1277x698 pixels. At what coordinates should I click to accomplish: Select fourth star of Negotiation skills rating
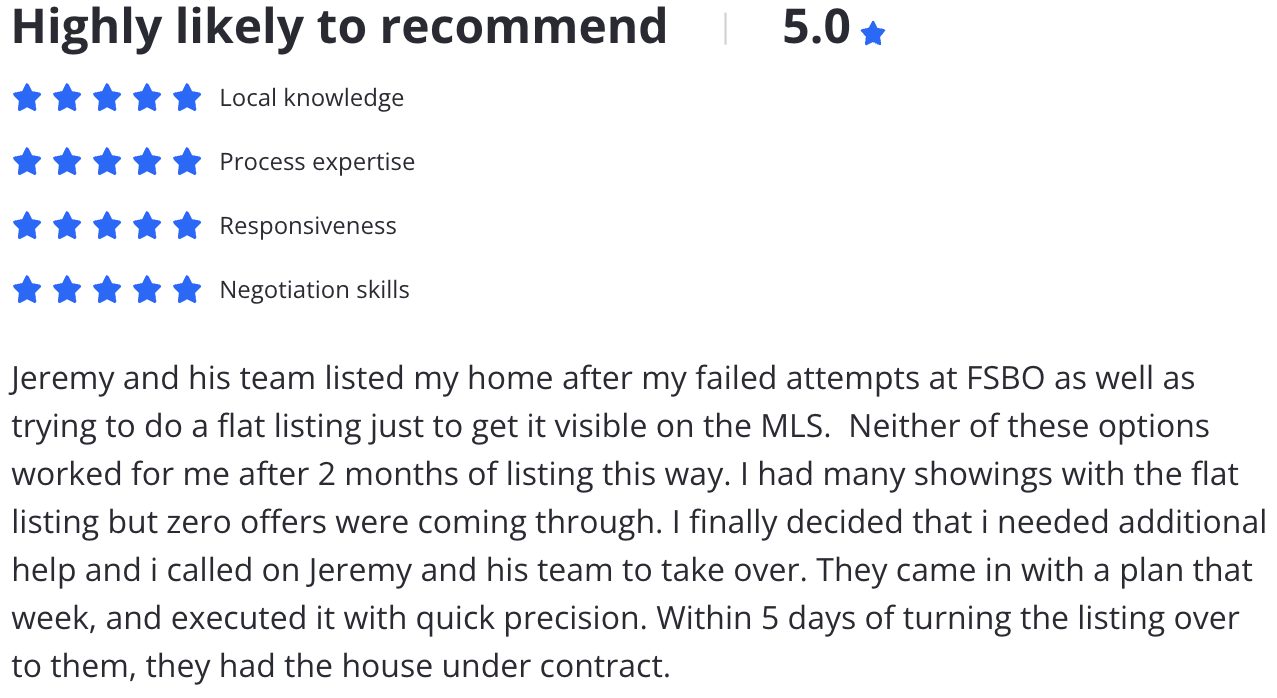tap(147, 290)
